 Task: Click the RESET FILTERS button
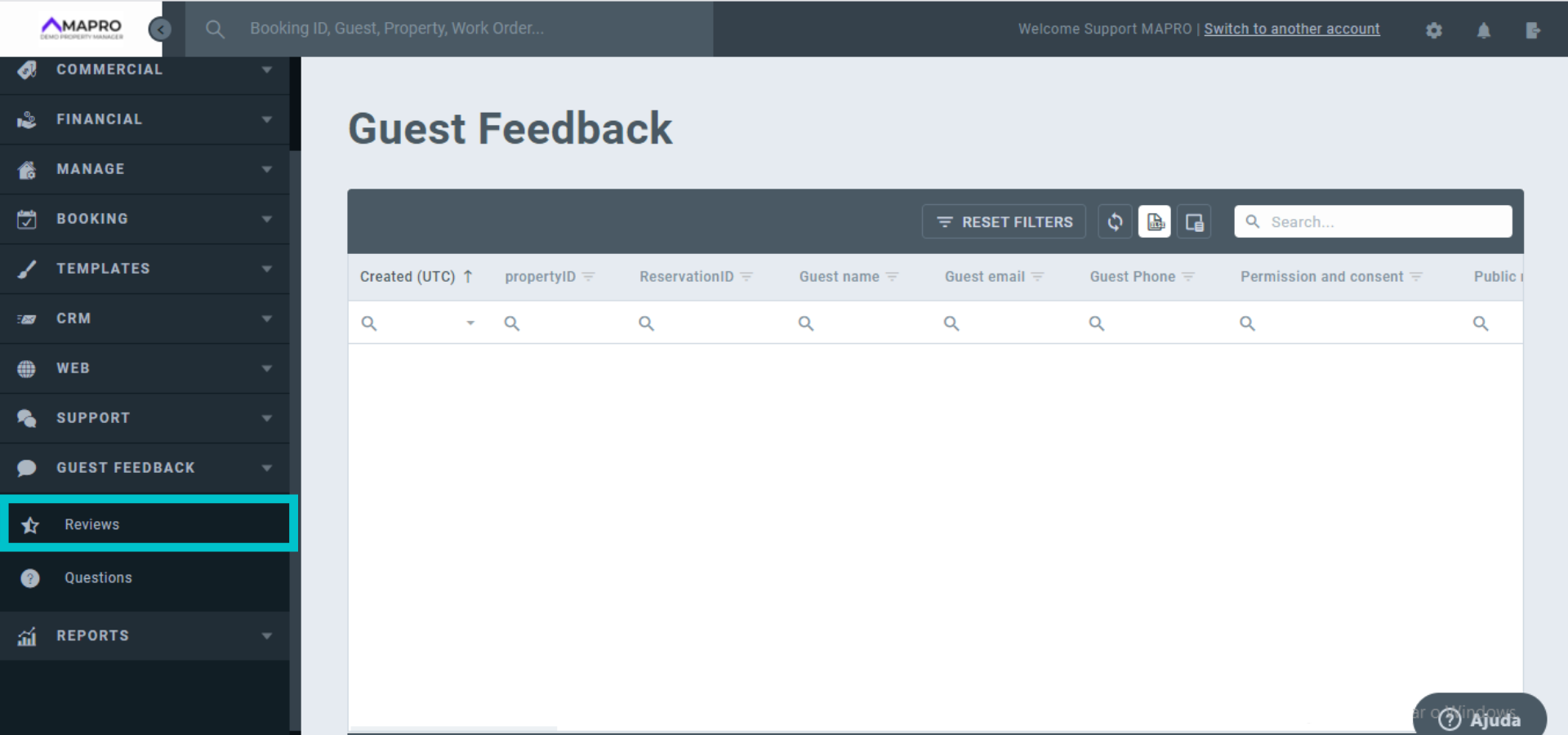click(x=1004, y=222)
